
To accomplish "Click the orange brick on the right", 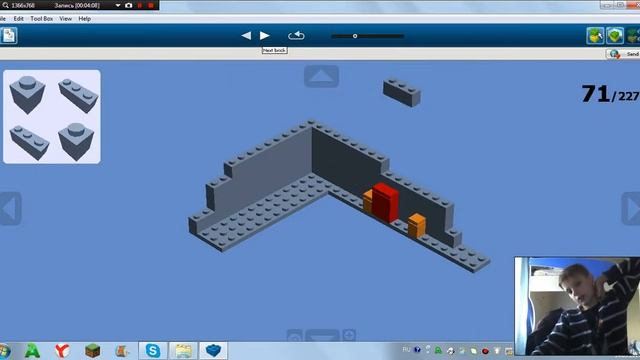I will [417, 226].
